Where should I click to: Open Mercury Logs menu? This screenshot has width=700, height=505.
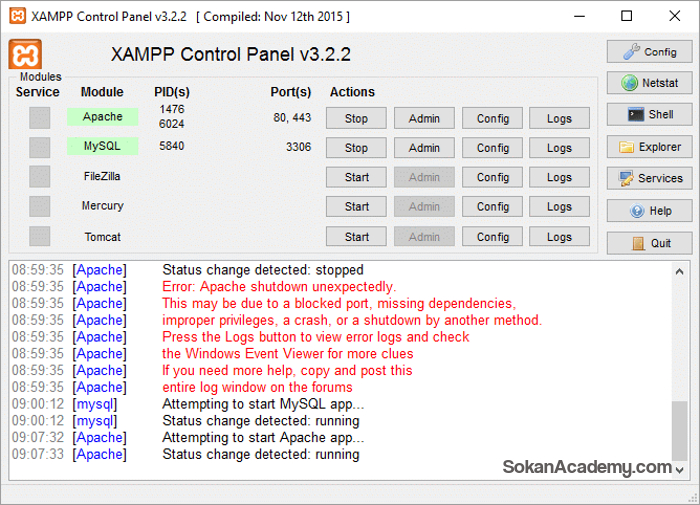[x=559, y=207]
